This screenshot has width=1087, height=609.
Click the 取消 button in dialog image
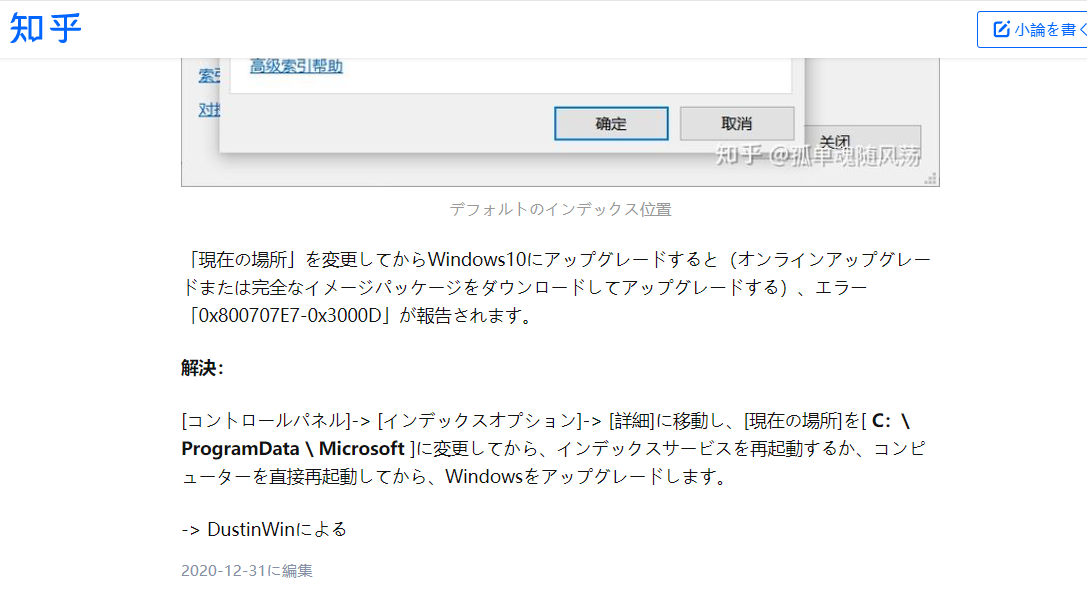click(x=737, y=123)
